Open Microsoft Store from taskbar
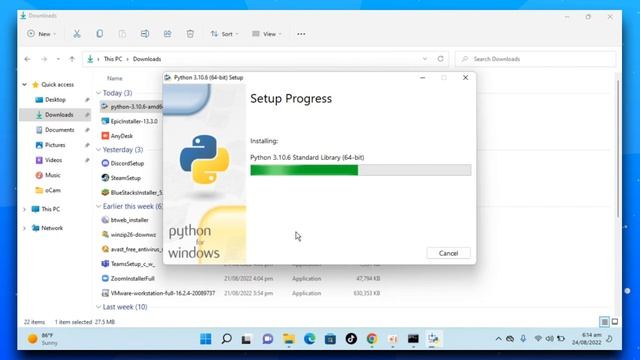Screen dimensions: 640x360 coord(330,339)
